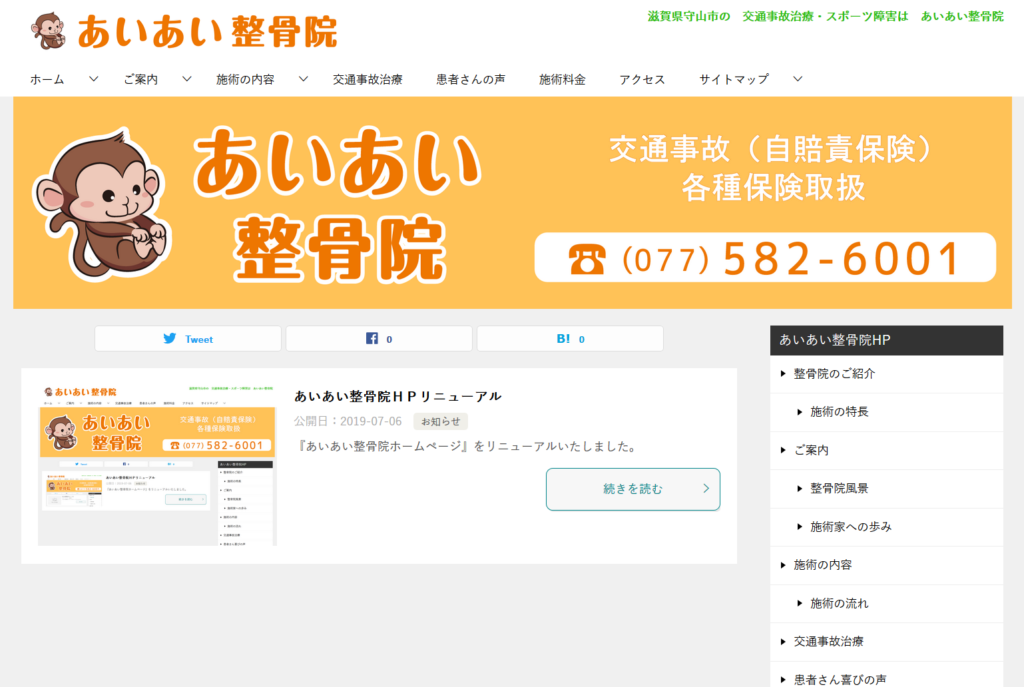The image size is (1024, 687).
Task: Go to アクセス via the menu bar
Action: tap(641, 77)
